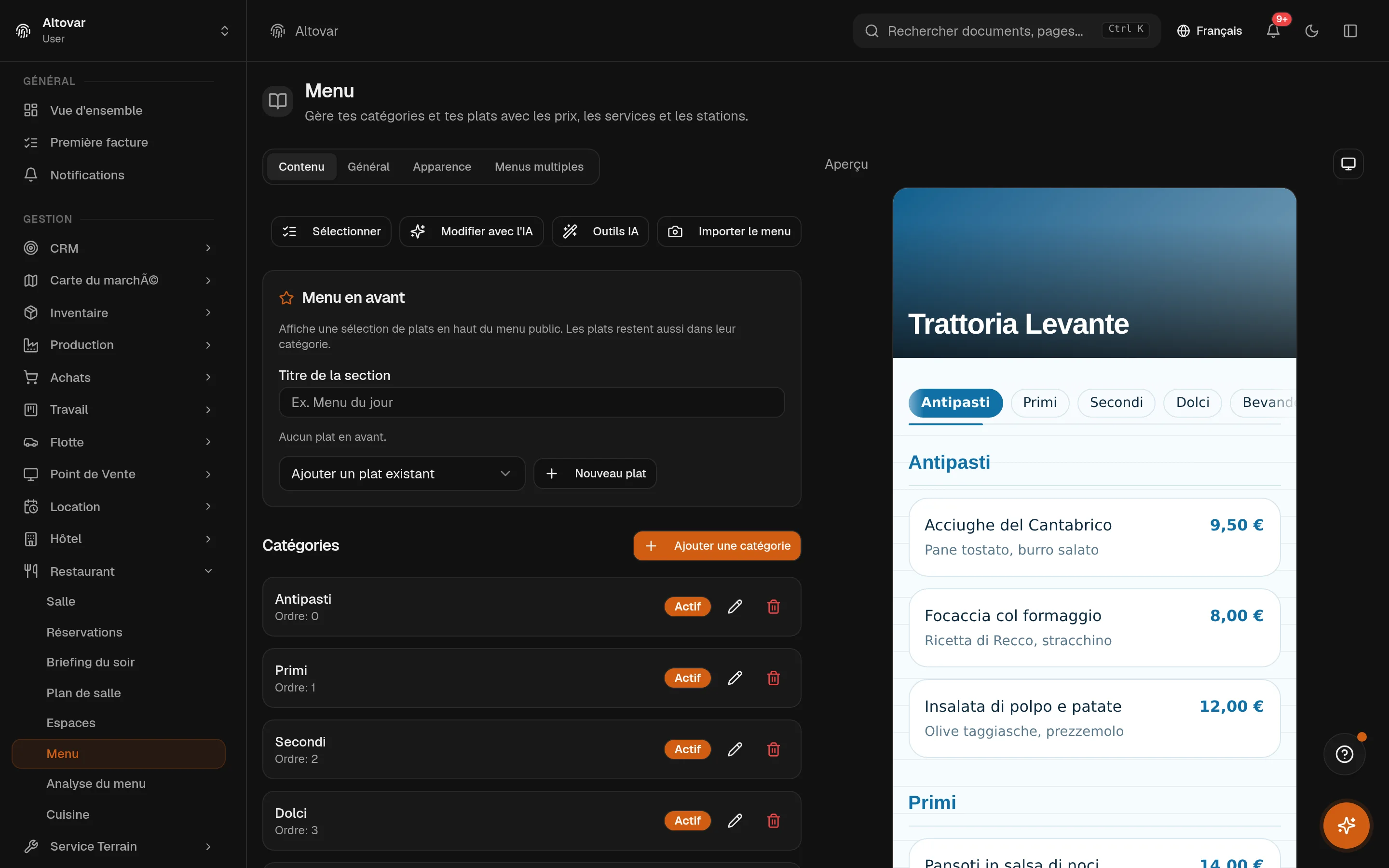Expand the CRM section chevron
Viewport: 1389px width, 868px height.
point(208,248)
